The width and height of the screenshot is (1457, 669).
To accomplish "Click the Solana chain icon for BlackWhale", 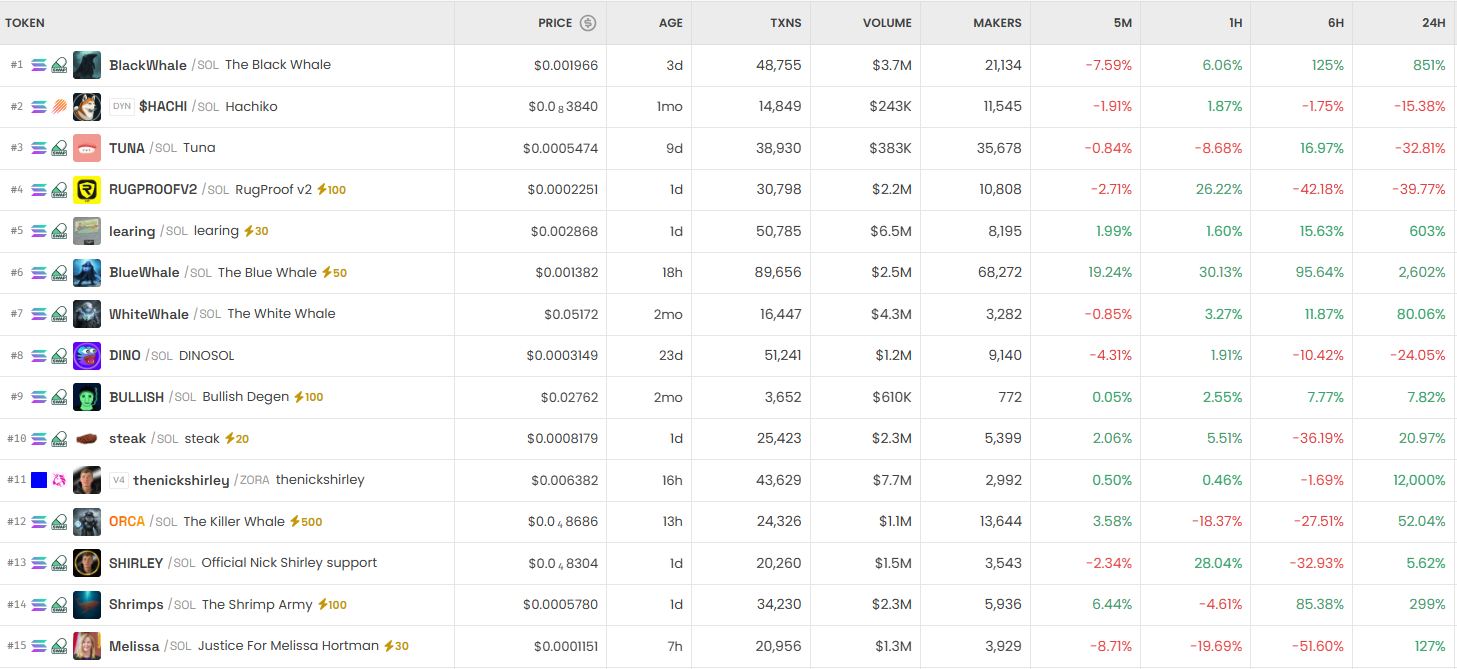I will (x=39, y=65).
